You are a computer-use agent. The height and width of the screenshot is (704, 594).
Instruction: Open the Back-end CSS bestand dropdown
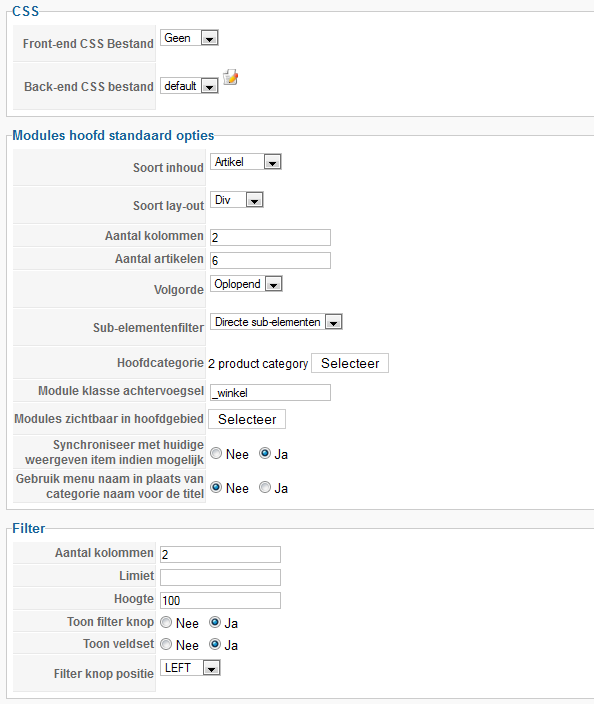[x=189, y=85]
